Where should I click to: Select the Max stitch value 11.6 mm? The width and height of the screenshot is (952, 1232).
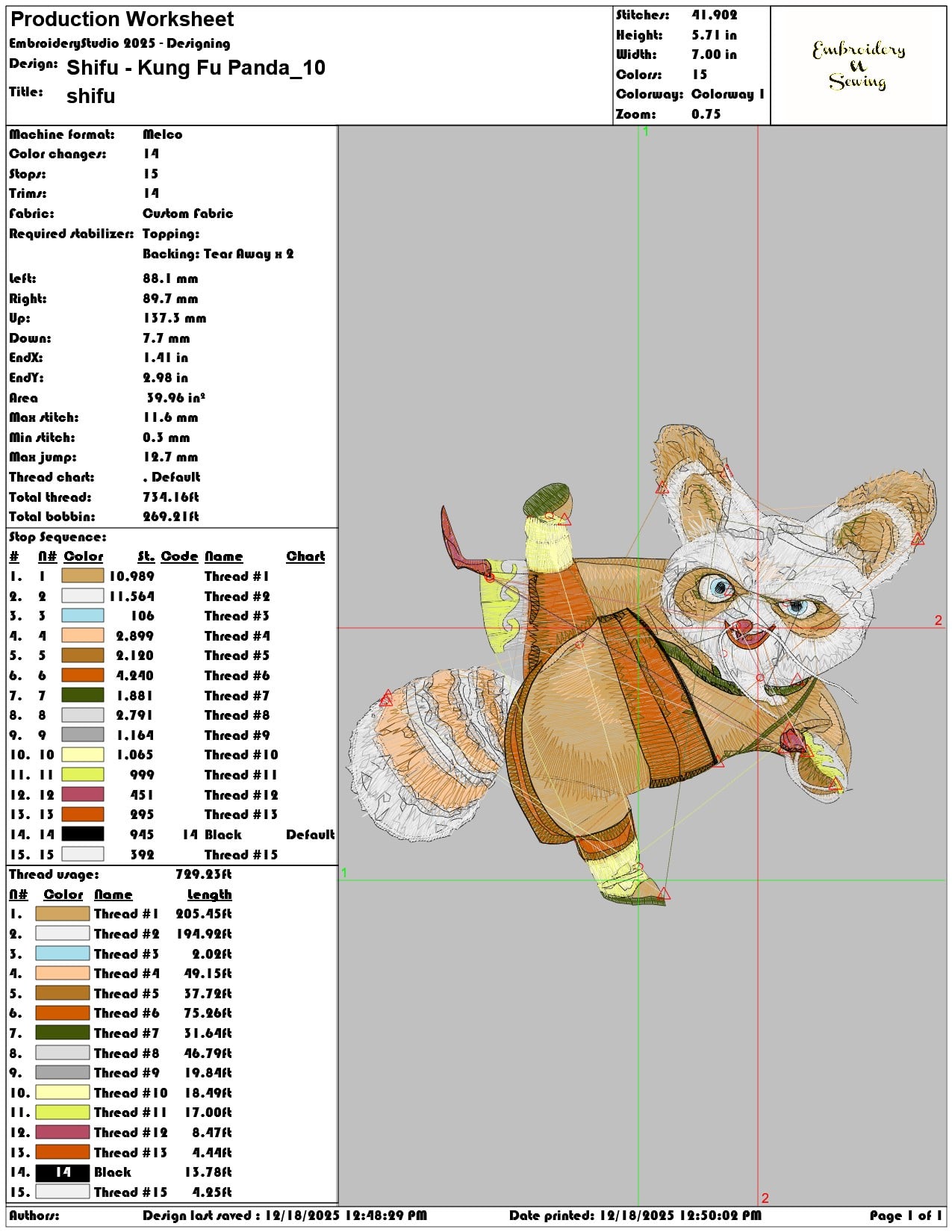pos(170,417)
